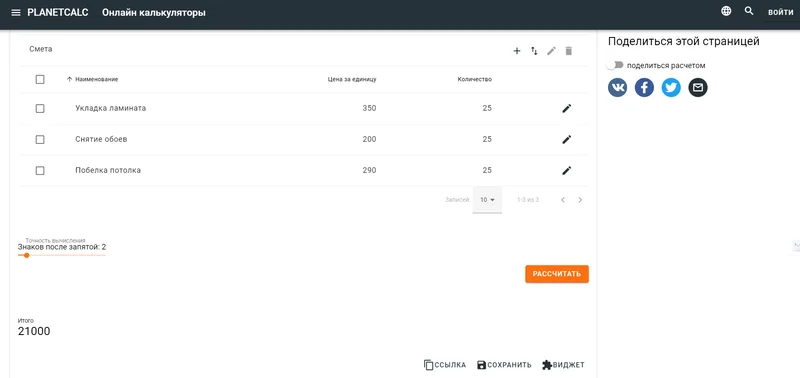Click the Войти login button
Image resolution: width=800 pixels, height=378 pixels.
pos(781,13)
